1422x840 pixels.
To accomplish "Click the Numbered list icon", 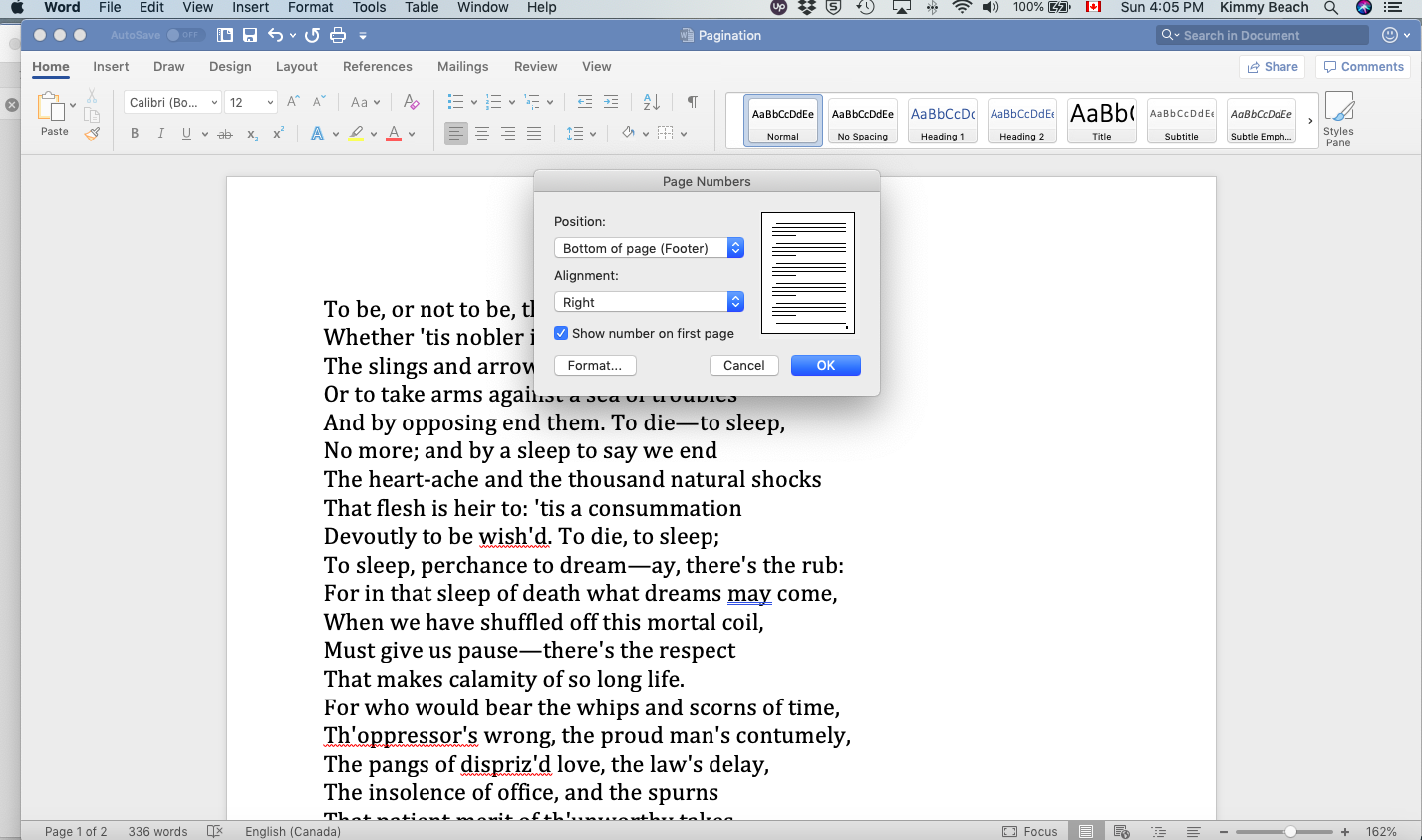I will [493, 102].
